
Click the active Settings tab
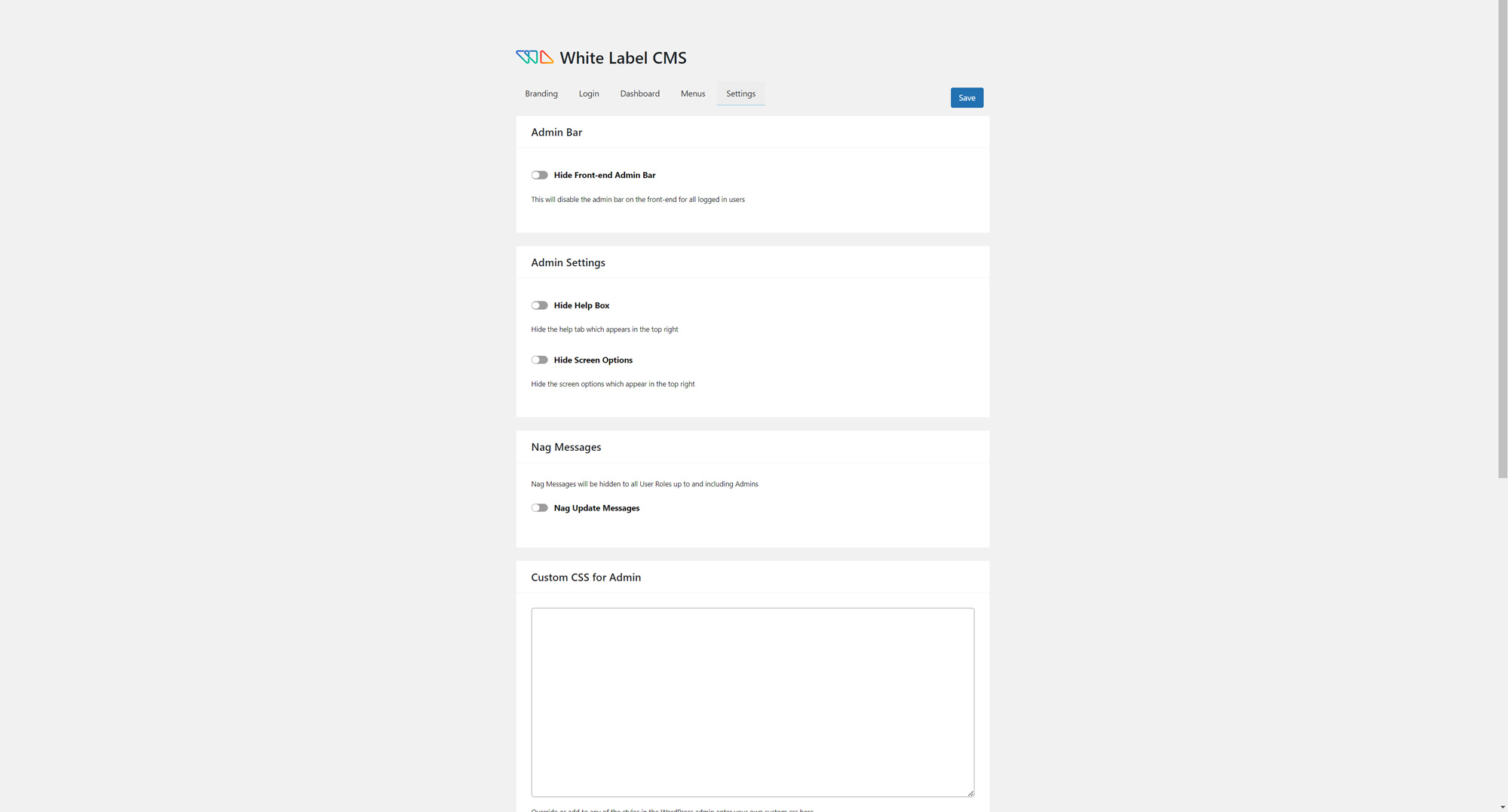click(740, 93)
